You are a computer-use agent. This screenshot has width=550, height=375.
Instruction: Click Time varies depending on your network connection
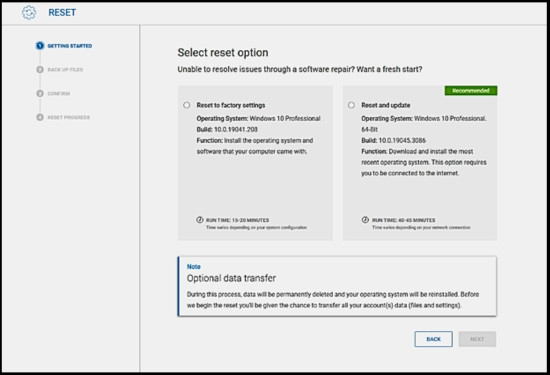tap(421, 228)
